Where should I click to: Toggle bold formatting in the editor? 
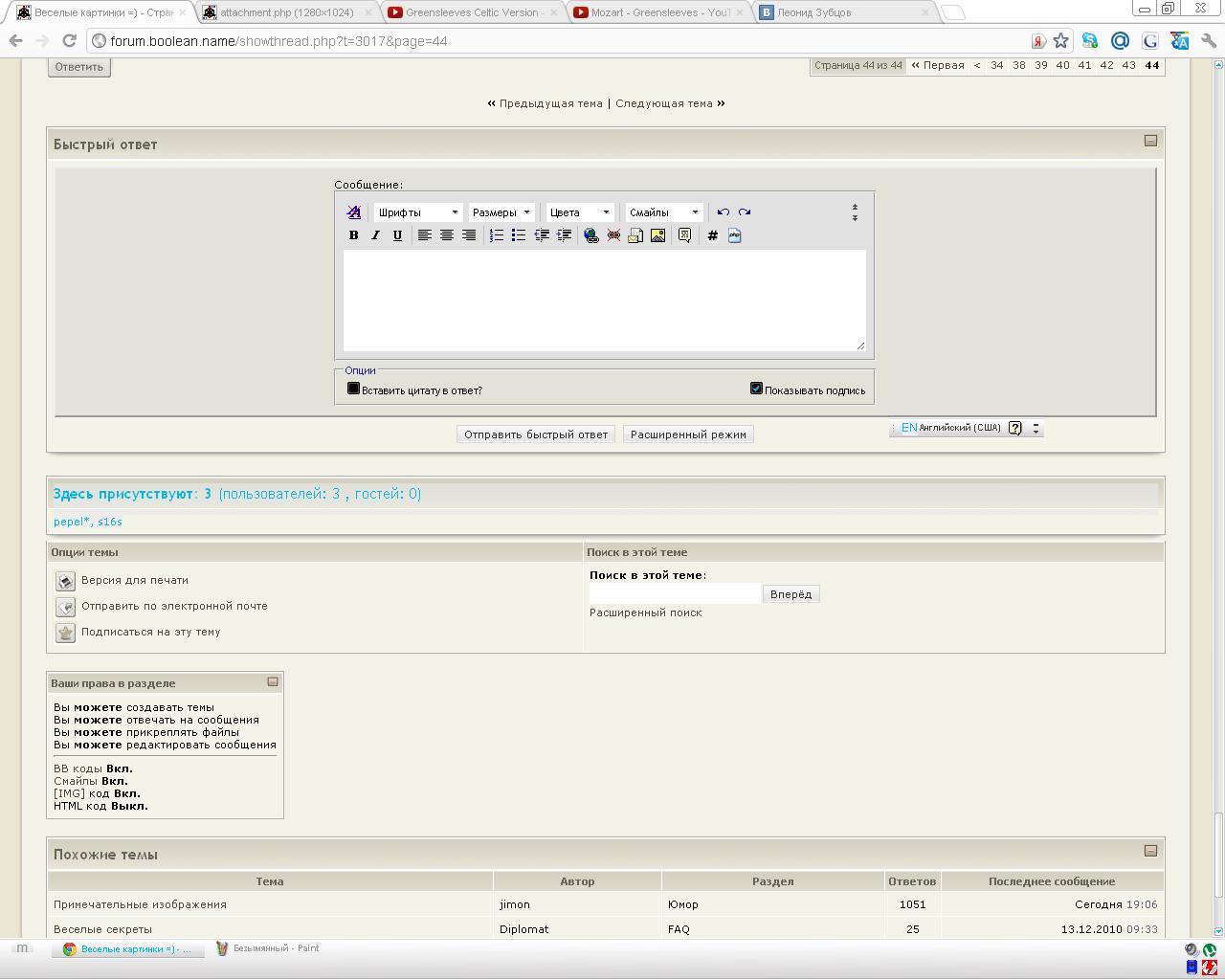pos(353,235)
